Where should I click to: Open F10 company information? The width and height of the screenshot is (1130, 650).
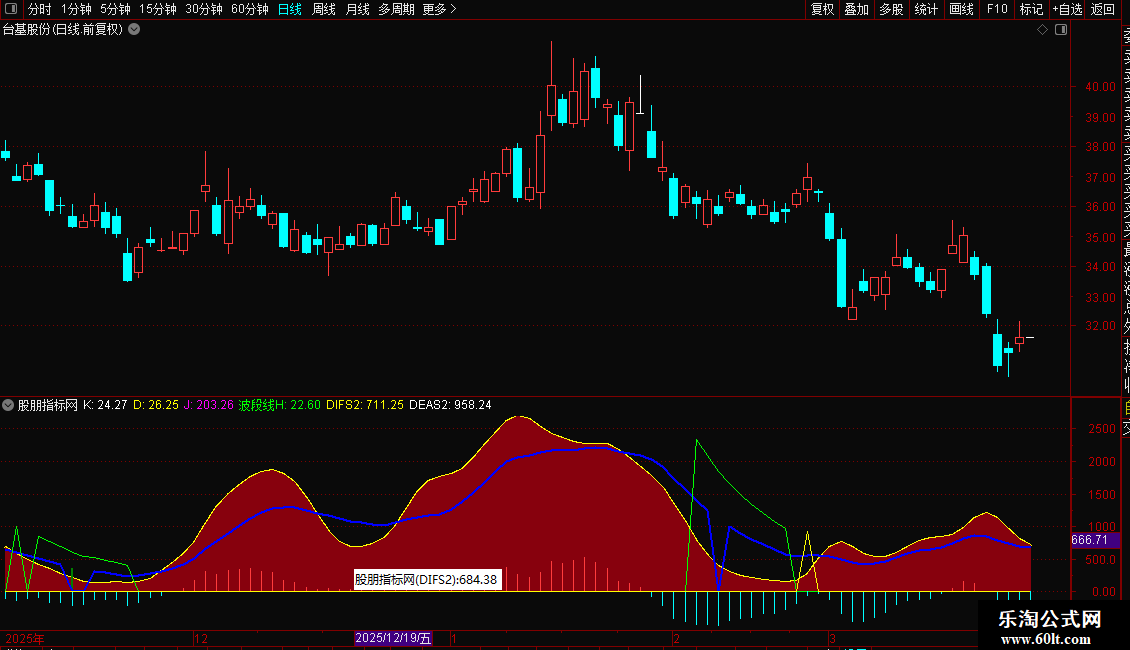[x=997, y=9]
